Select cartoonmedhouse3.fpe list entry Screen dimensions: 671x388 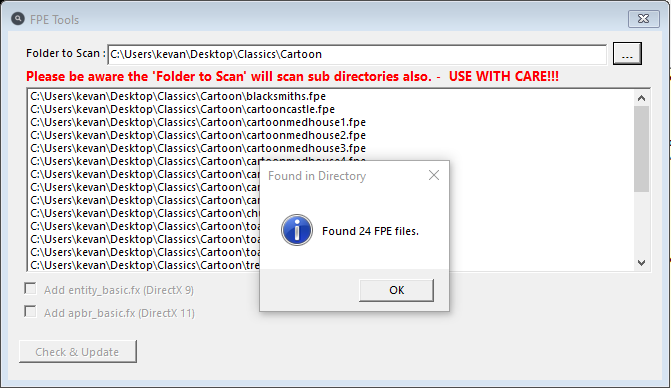coord(198,148)
